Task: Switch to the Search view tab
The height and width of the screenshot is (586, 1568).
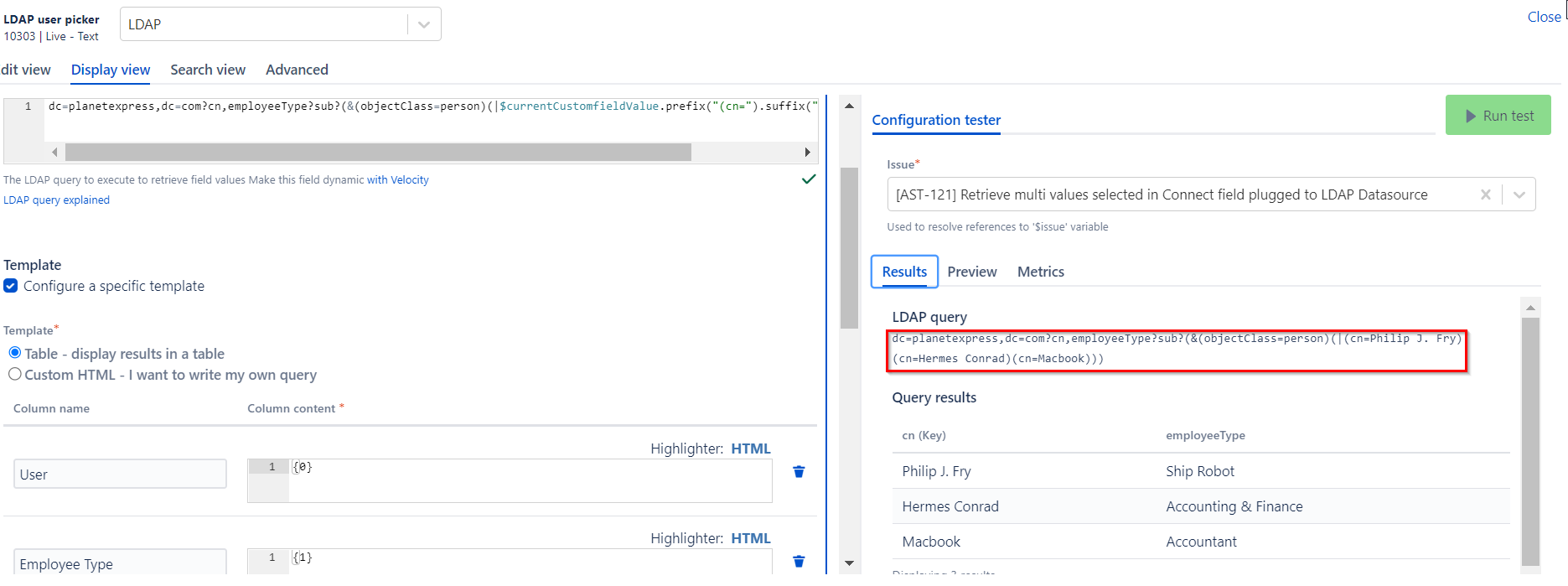Action: pos(208,70)
